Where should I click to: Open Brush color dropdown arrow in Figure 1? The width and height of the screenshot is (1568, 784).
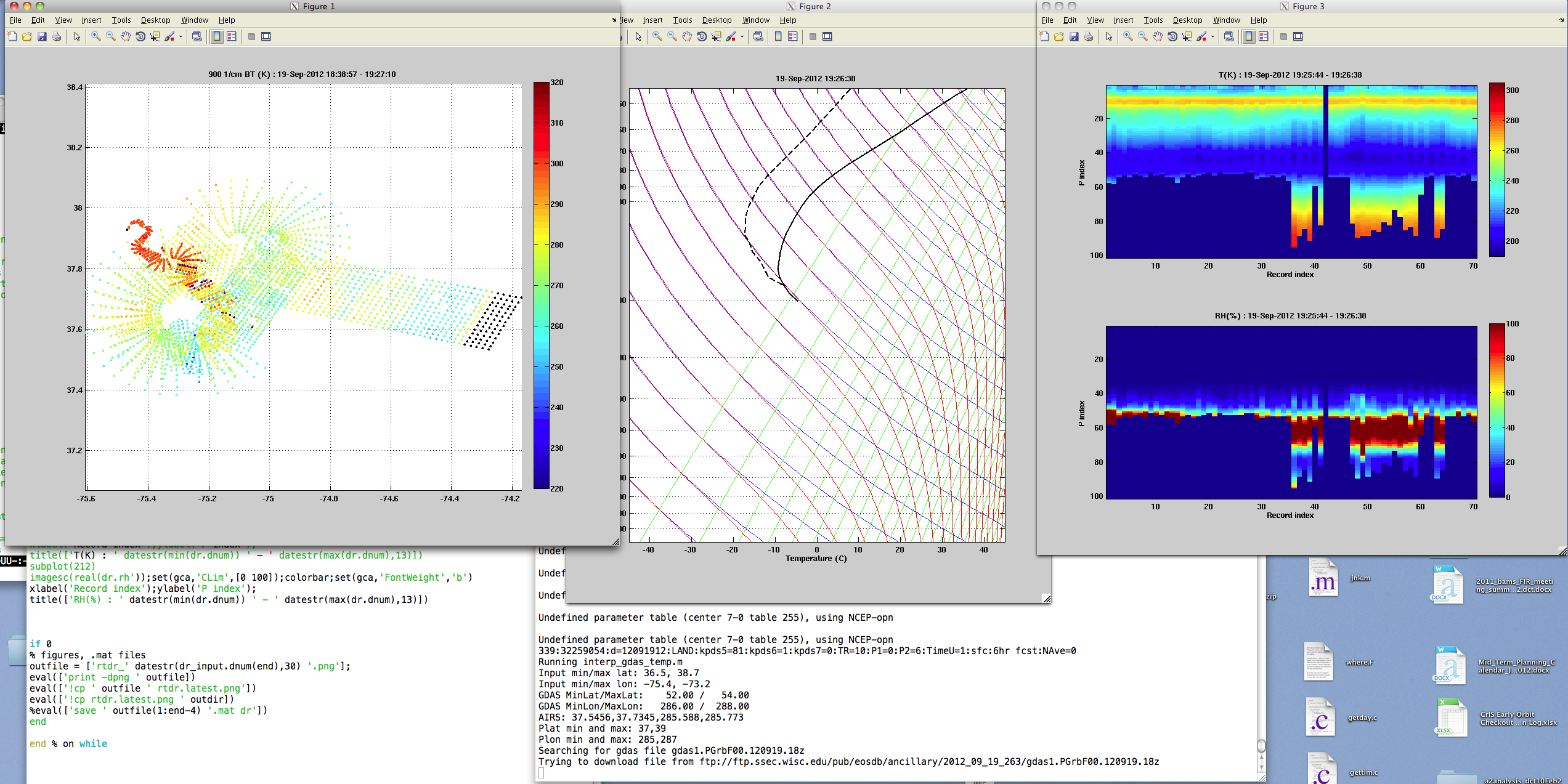[181, 37]
